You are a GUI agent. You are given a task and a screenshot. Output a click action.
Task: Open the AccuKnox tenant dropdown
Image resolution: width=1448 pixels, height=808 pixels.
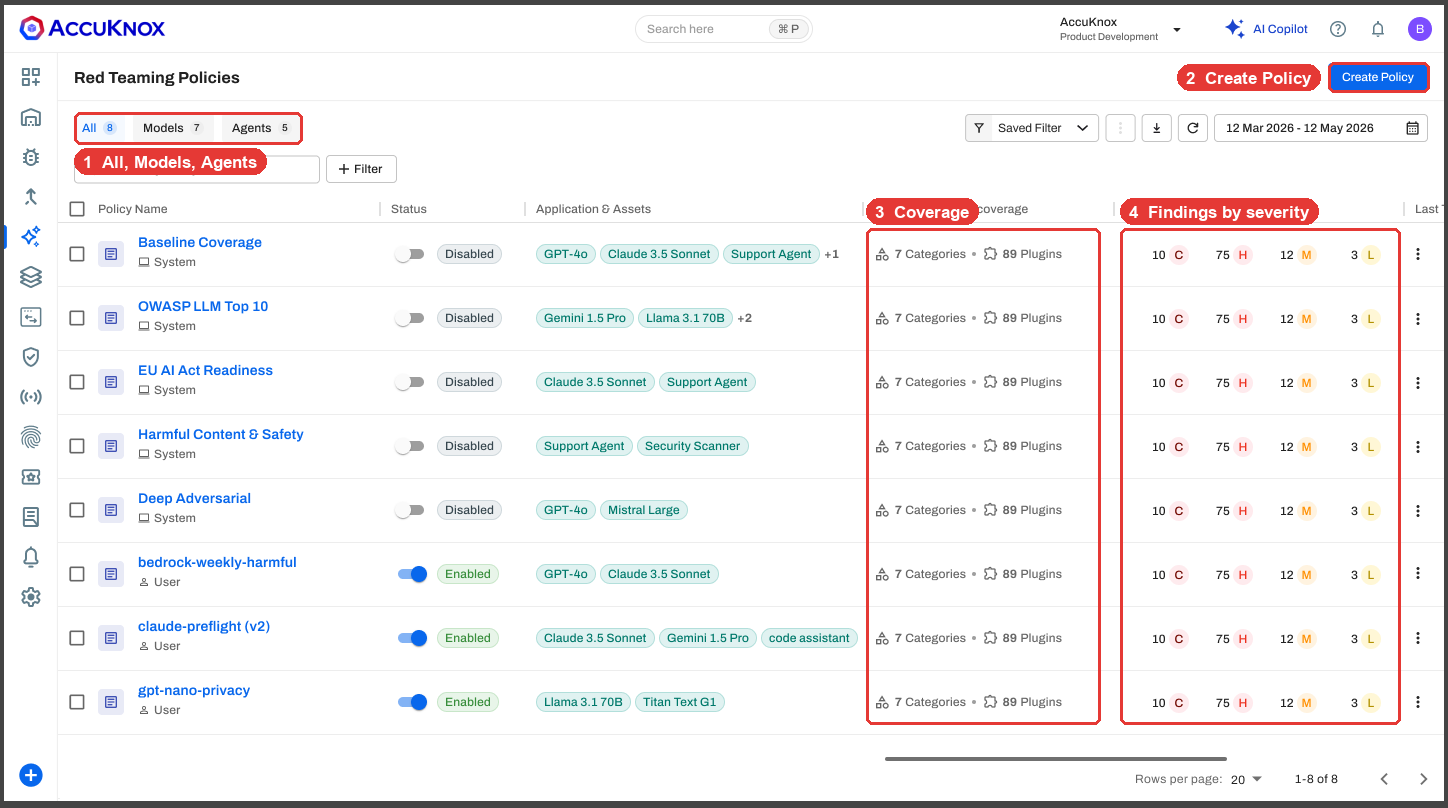[x=1120, y=29]
